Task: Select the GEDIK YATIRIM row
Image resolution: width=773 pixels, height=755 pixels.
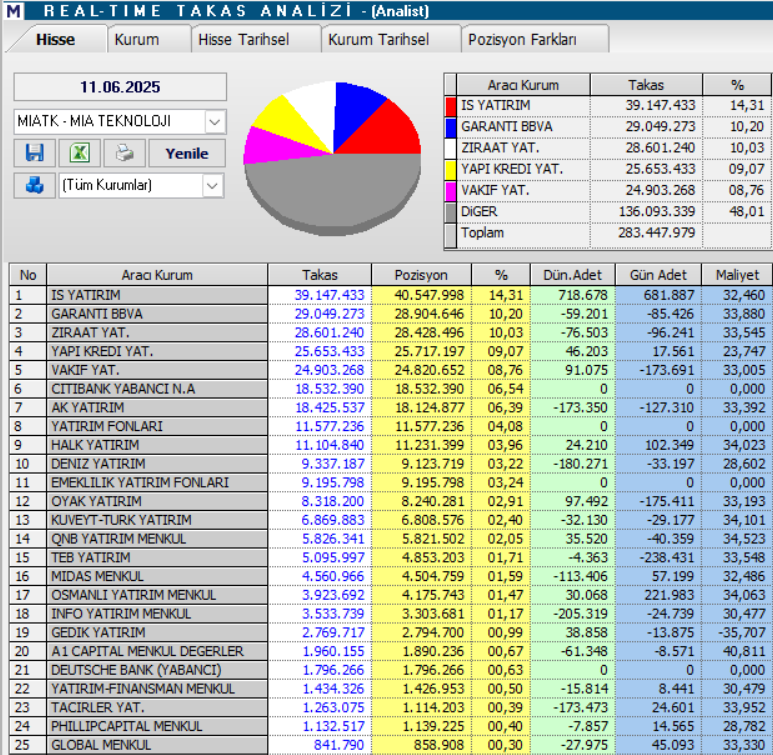Action: [x=391, y=632]
